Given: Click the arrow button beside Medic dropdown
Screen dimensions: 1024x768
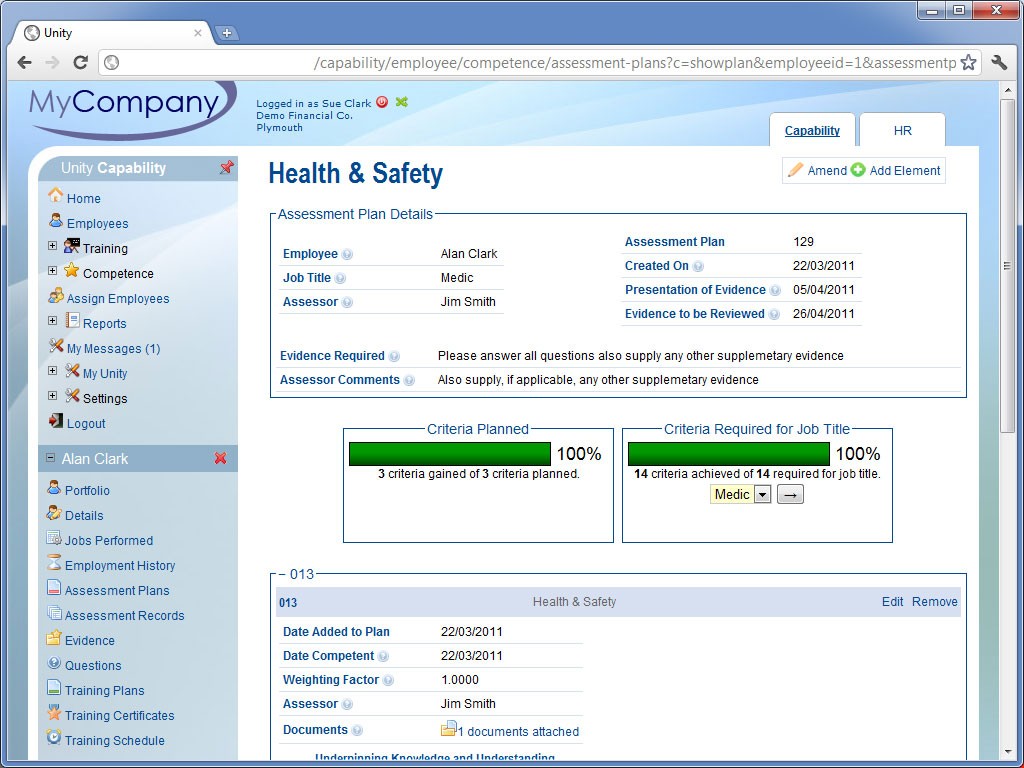Looking at the screenshot, I should coord(790,494).
